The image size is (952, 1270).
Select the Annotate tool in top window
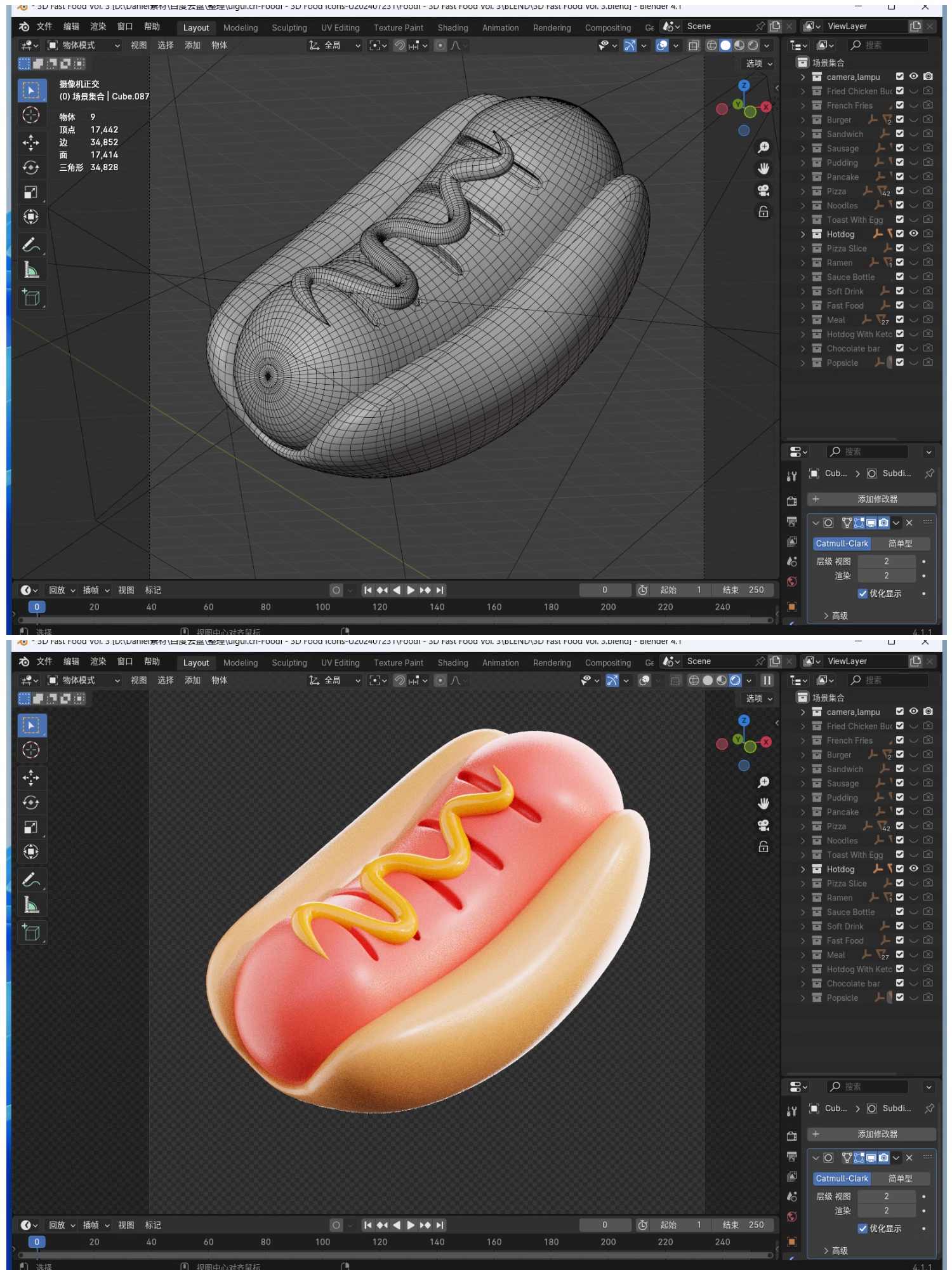(x=30, y=244)
